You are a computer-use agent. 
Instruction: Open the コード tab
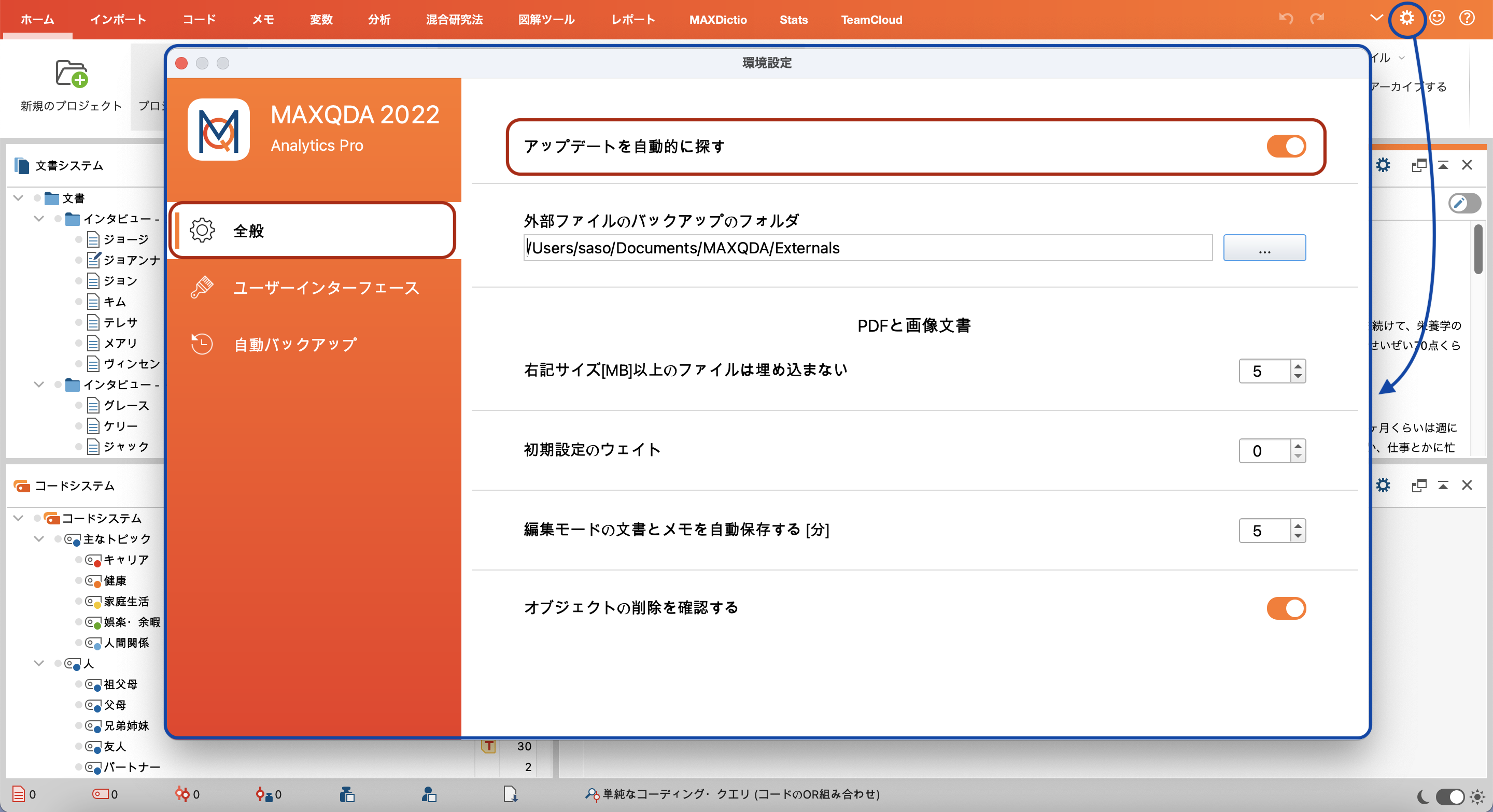point(200,20)
